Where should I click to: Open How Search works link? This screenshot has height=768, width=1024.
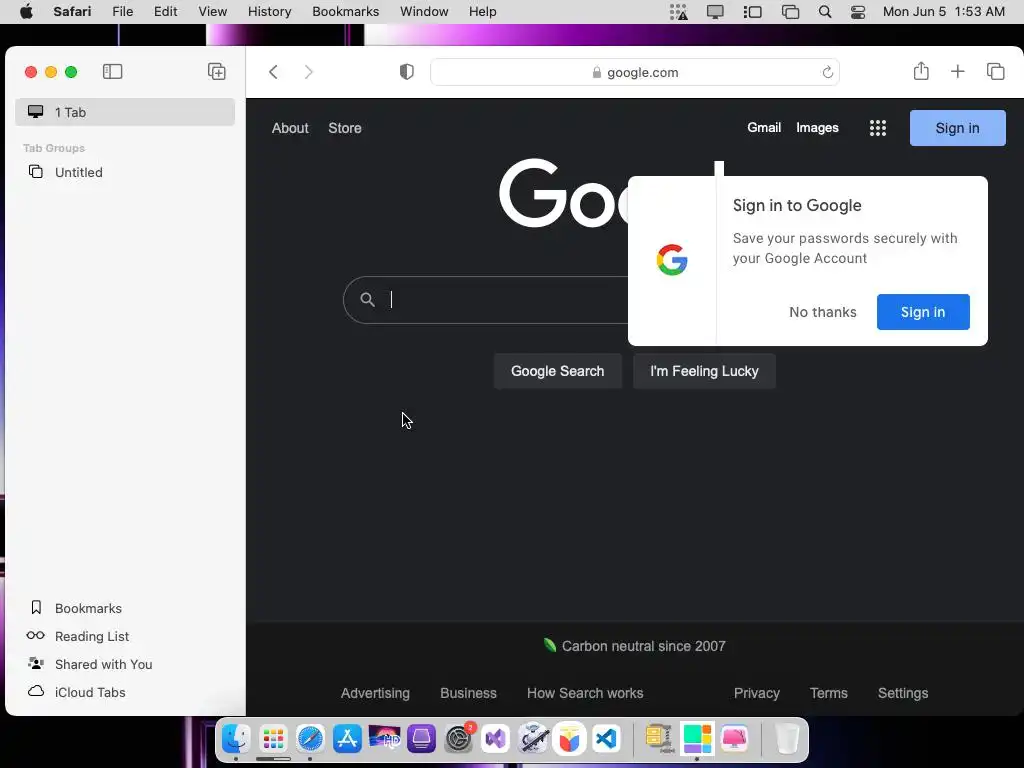(585, 693)
